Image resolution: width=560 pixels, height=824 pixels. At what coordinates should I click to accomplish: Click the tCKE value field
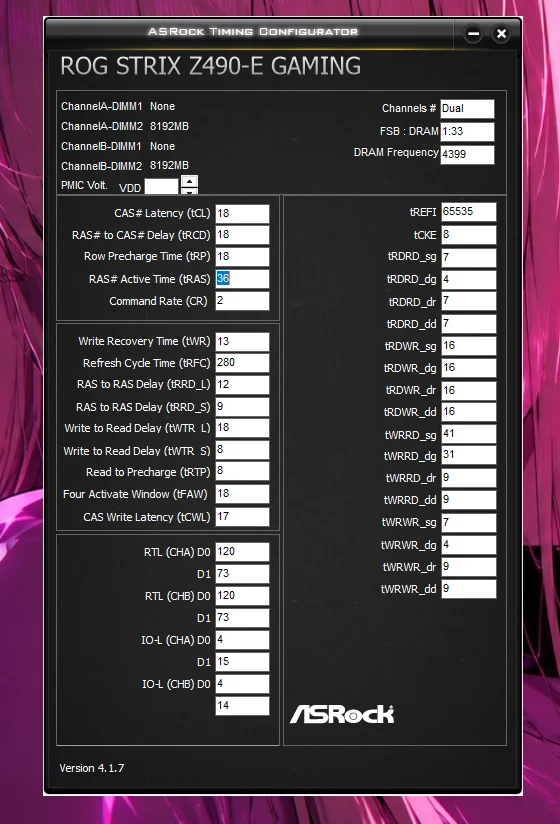[x=468, y=235]
